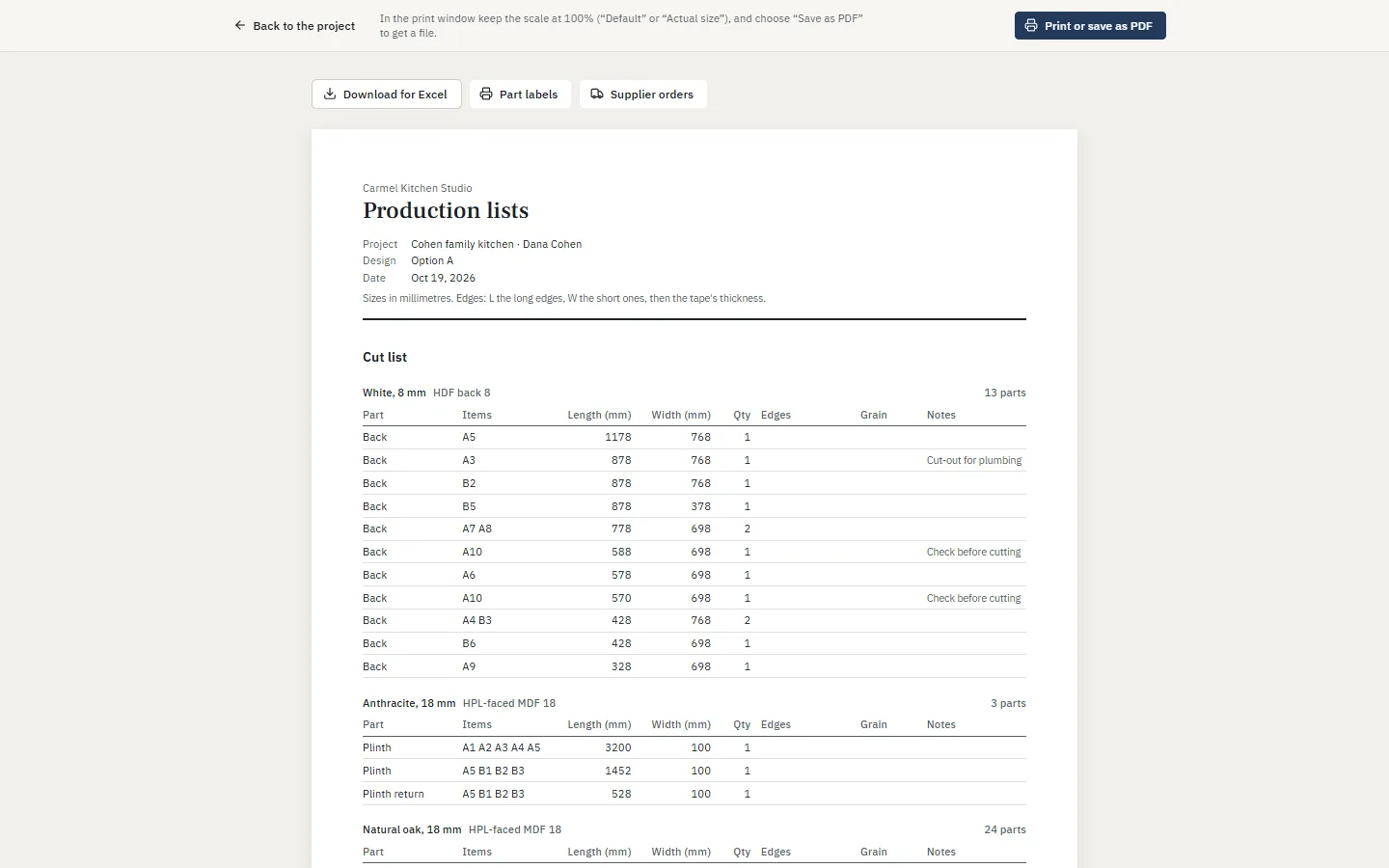Click the Cut-out for plumbing note

974,460
